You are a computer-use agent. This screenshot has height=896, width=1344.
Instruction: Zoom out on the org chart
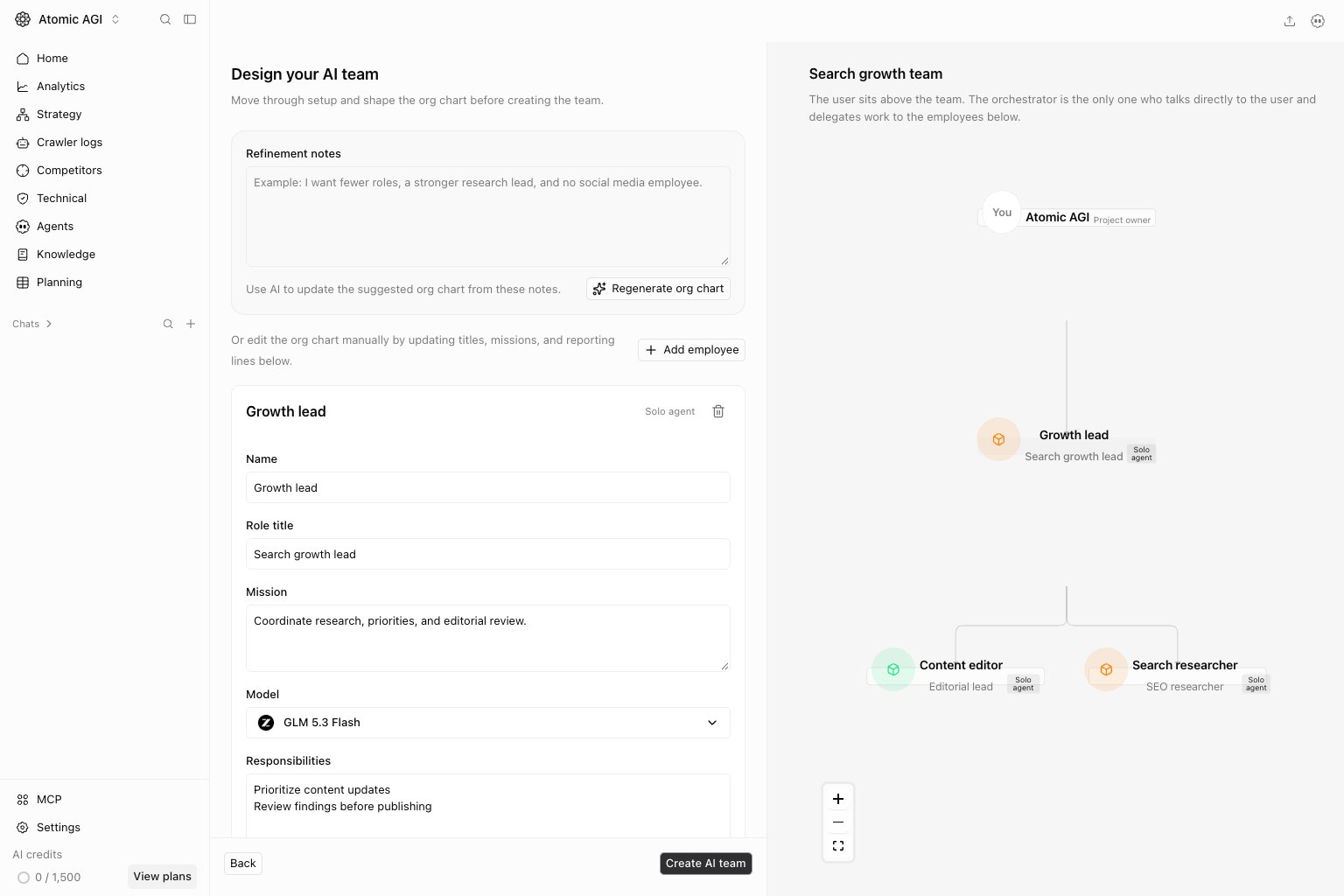[838, 822]
